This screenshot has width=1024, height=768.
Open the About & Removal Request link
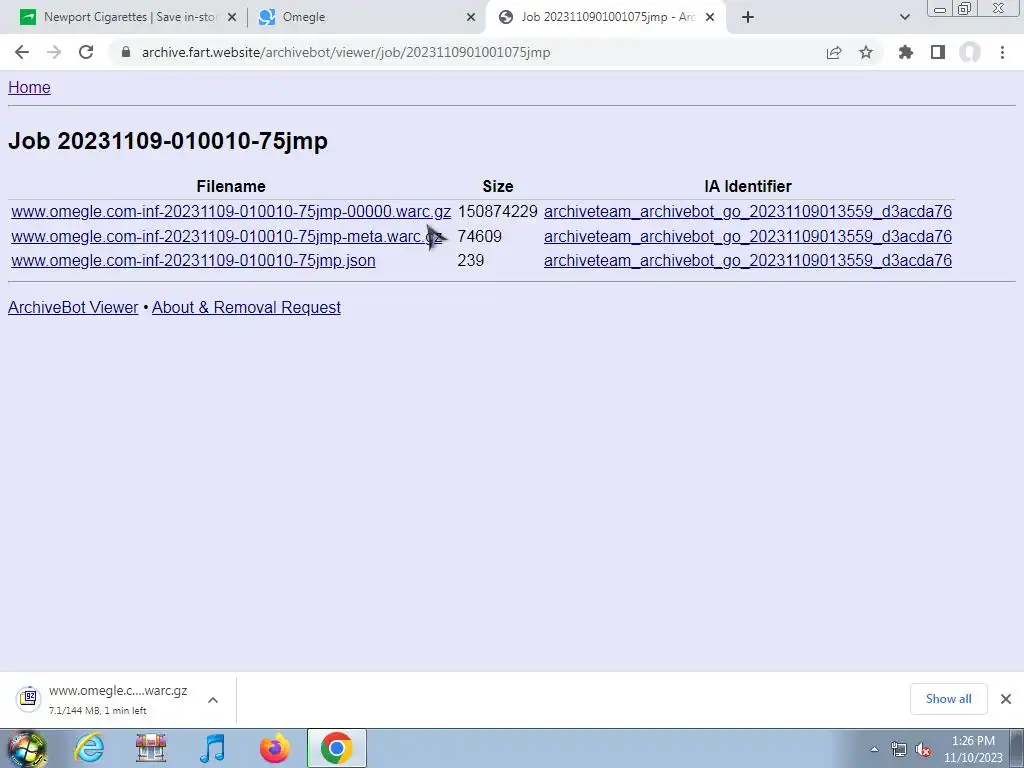pyautogui.click(x=246, y=308)
